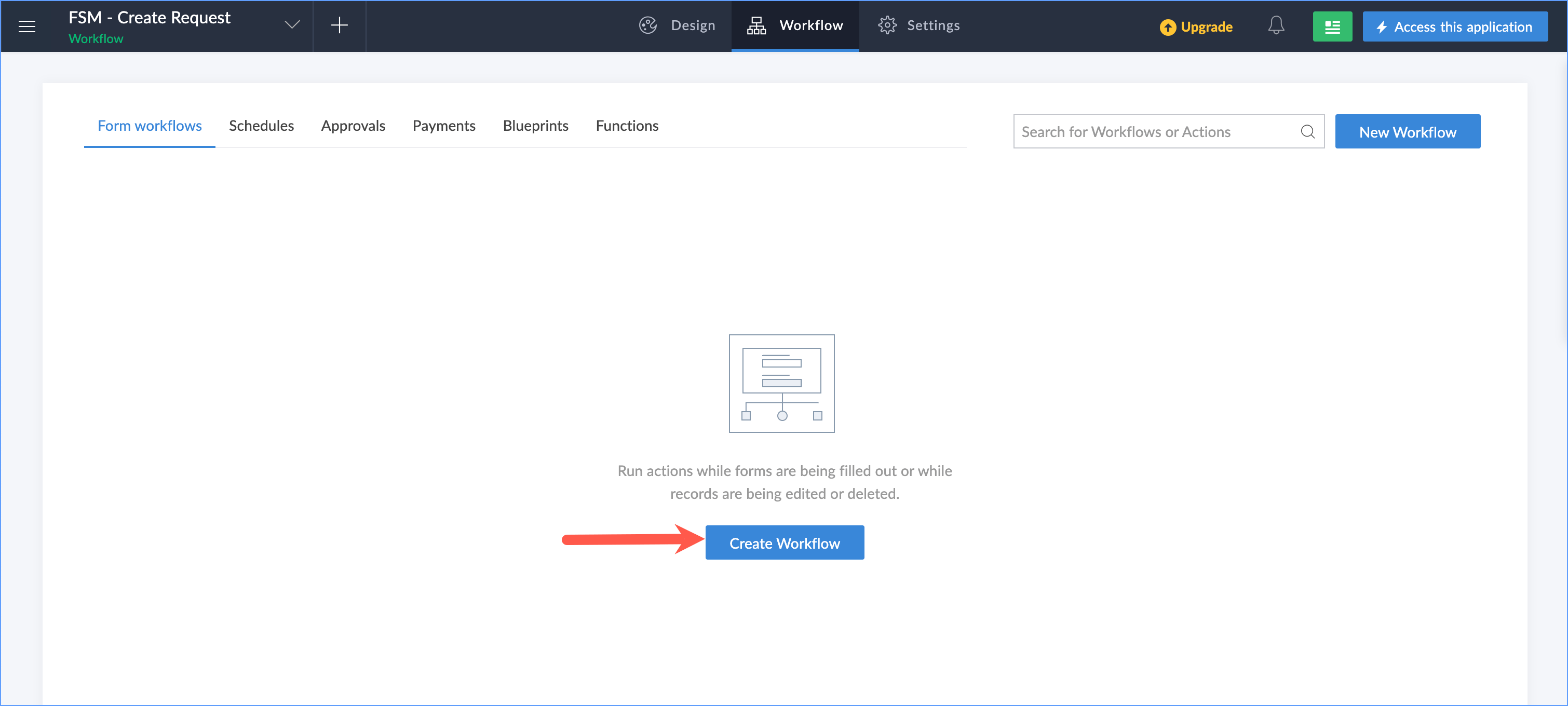The width and height of the screenshot is (1568, 706).
Task: Open the Functions tab
Action: point(627,126)
